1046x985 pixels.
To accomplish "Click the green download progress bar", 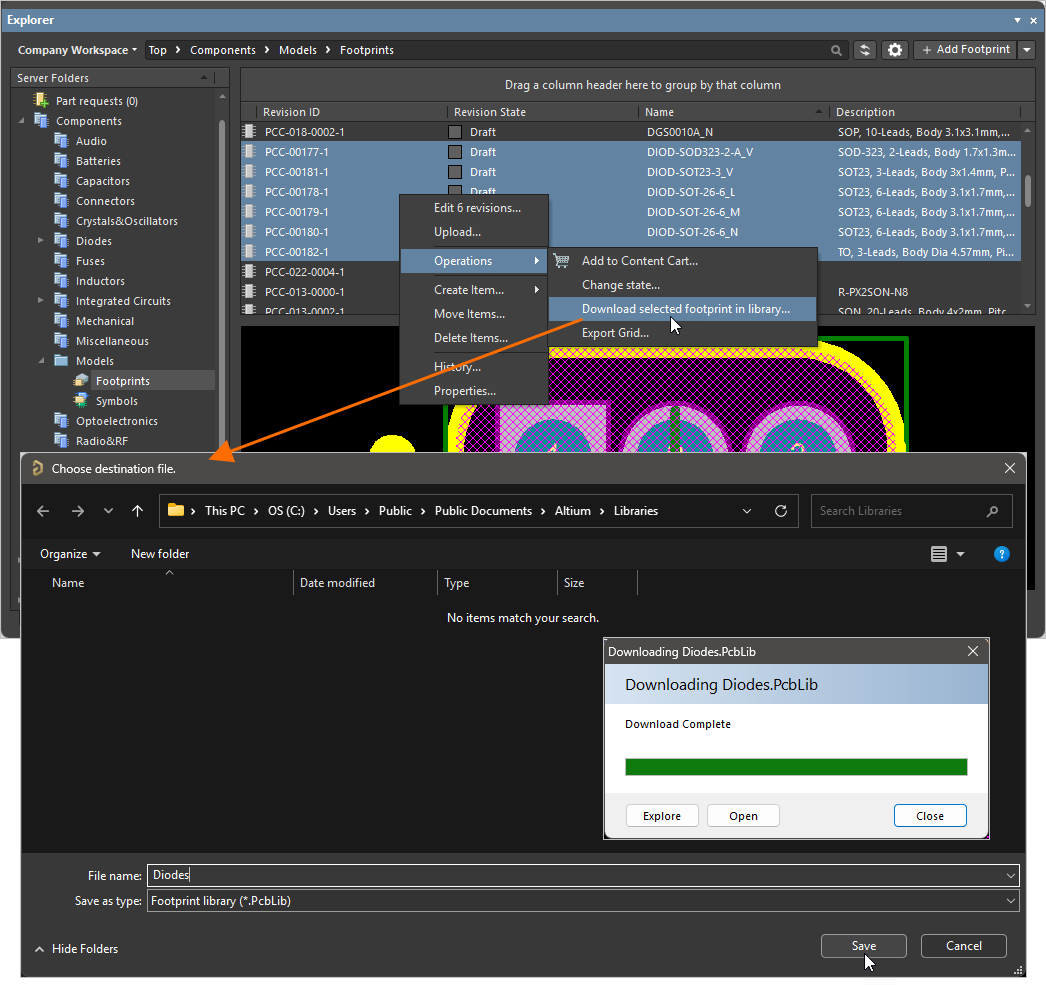I will 796,767.
